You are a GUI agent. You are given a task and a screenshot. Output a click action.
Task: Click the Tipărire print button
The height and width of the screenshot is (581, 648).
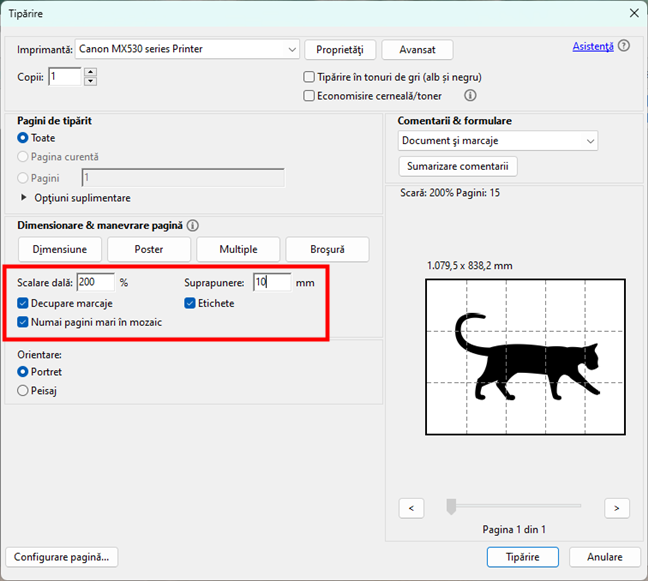(x=523, y=557)
